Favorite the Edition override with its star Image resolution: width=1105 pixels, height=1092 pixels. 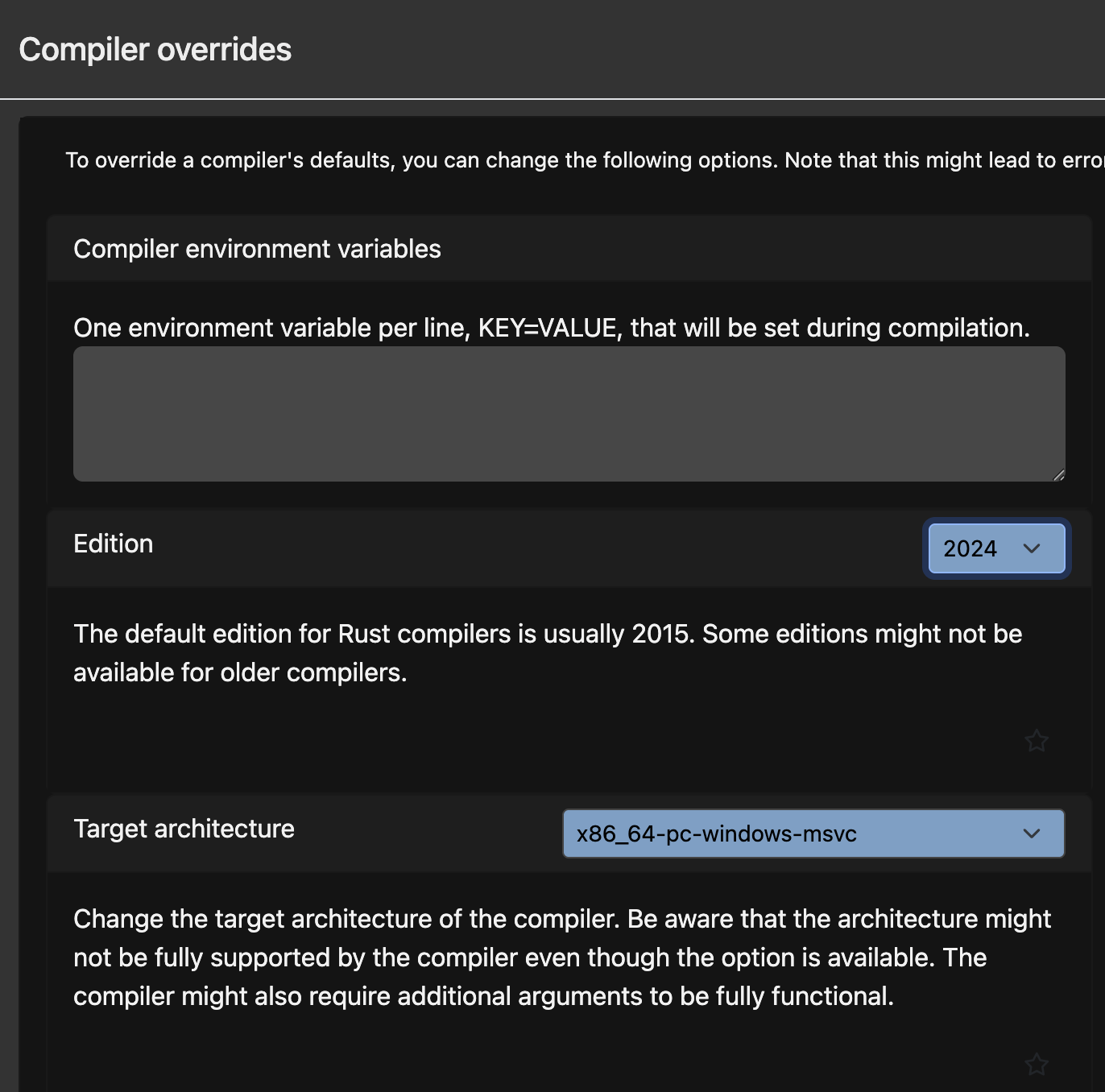1037,740
